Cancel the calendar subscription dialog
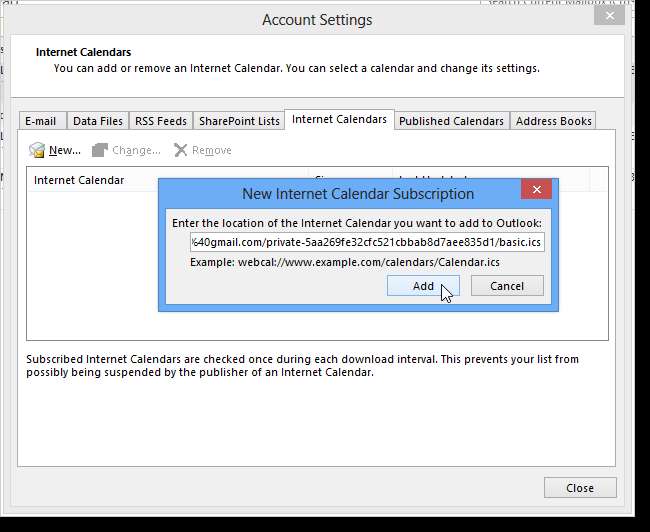The height and width of the screenshot is (532, 650). coord(507,286)
